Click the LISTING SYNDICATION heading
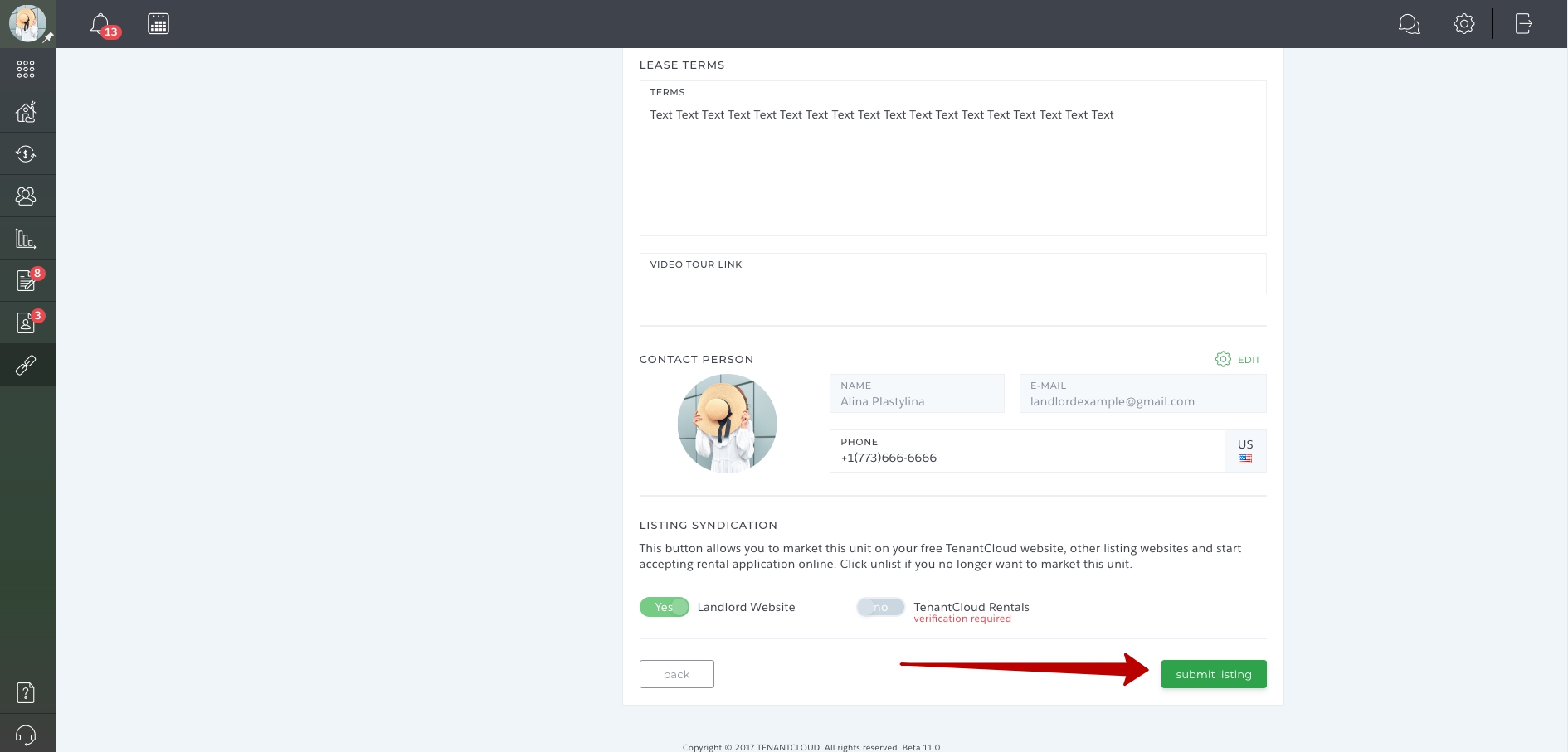 [708, 525]
